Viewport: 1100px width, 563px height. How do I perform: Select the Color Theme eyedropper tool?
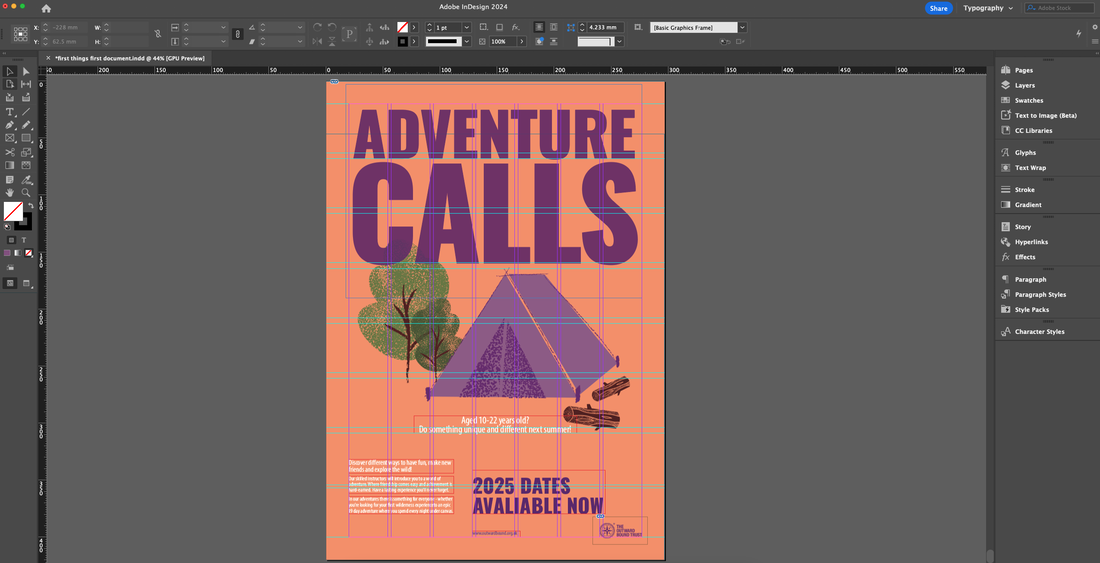coord(26,179)
